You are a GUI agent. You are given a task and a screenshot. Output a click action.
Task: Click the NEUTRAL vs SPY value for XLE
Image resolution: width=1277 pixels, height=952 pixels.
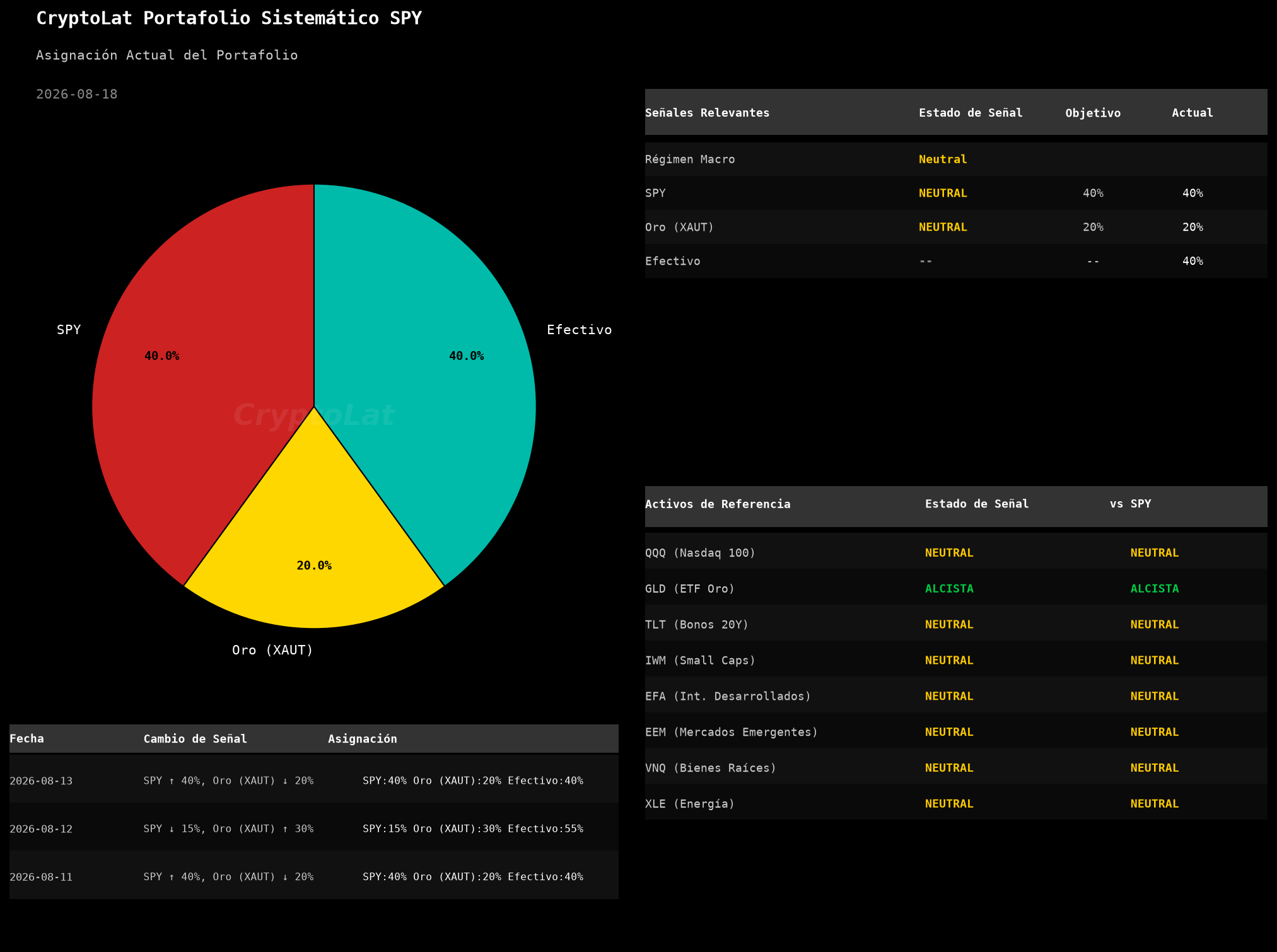coord(1155,804)
